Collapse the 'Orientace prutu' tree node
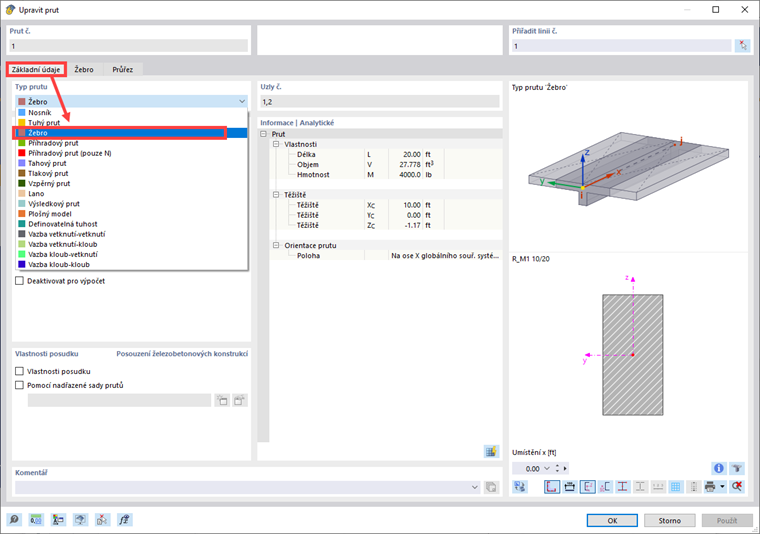 (x=276, y=245)
